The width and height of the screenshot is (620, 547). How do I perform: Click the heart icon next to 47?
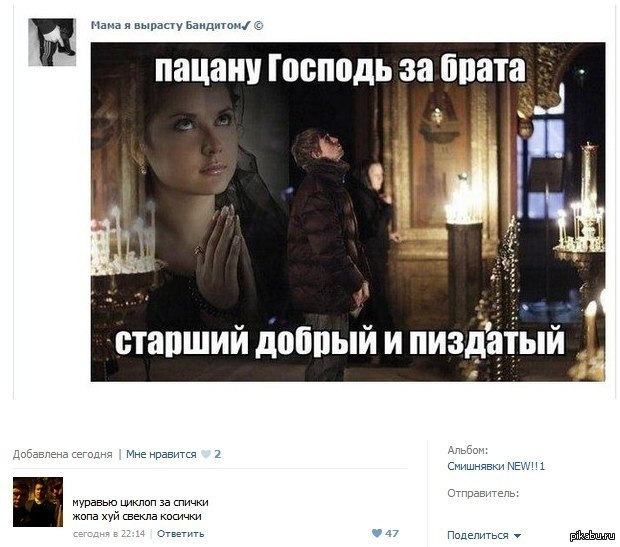[x=377, y=533]
